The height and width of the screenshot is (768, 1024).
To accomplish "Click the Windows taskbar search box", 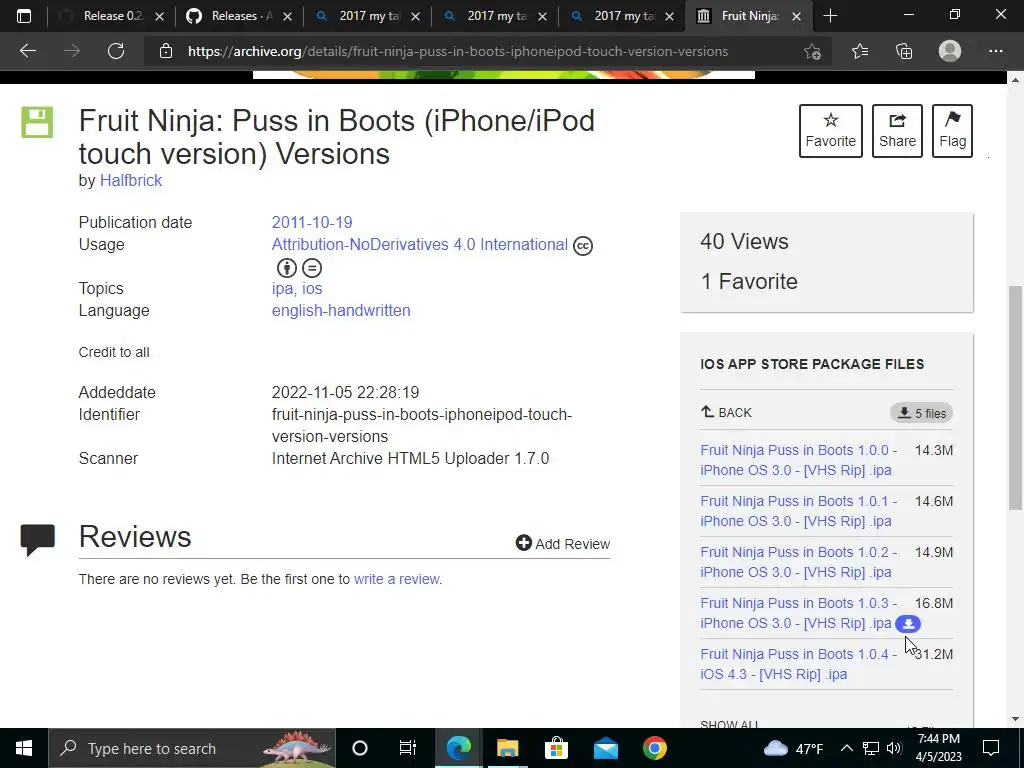I will (192, 748).
